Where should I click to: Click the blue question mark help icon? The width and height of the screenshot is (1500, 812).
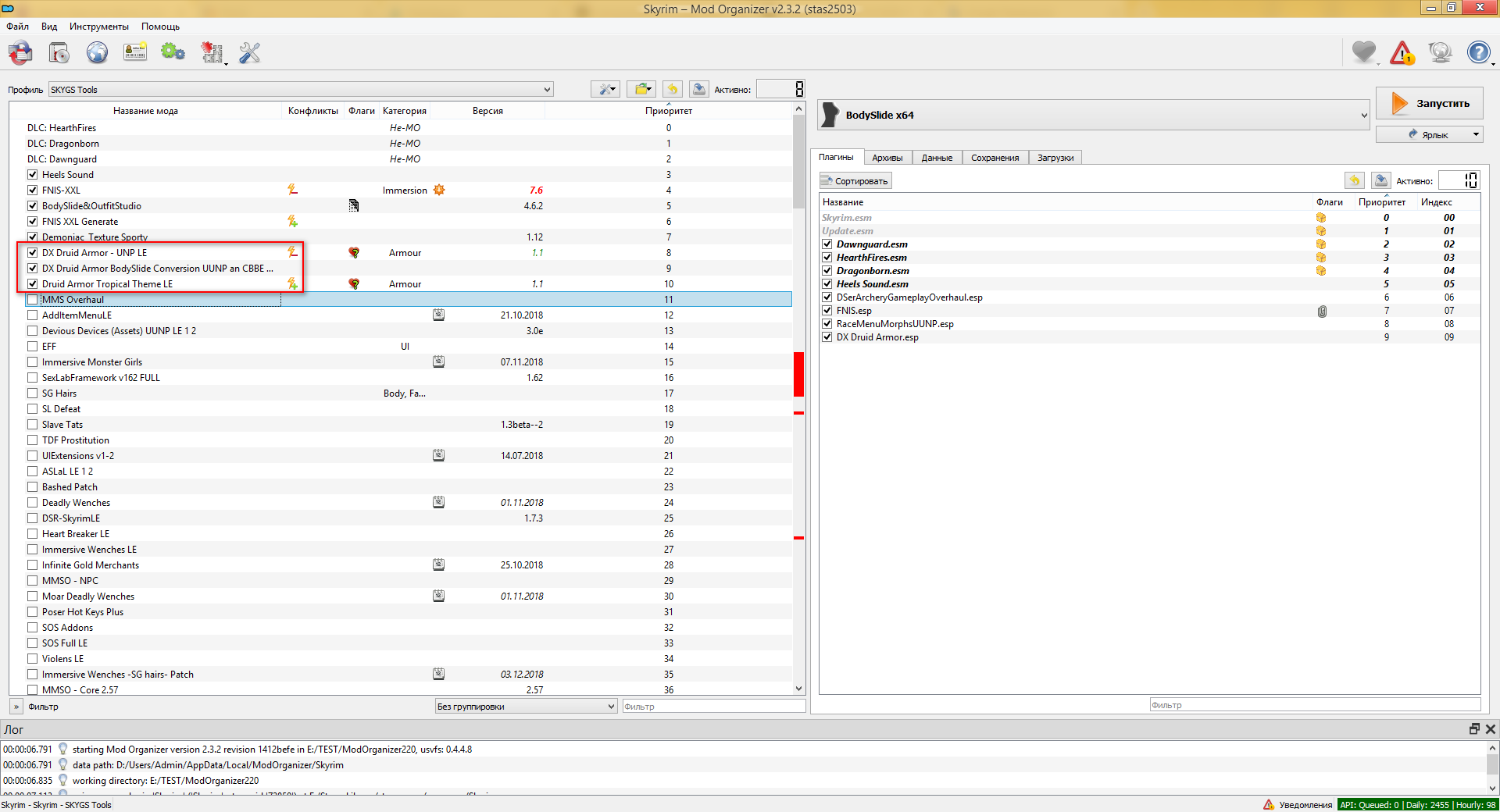[1478, 52]
